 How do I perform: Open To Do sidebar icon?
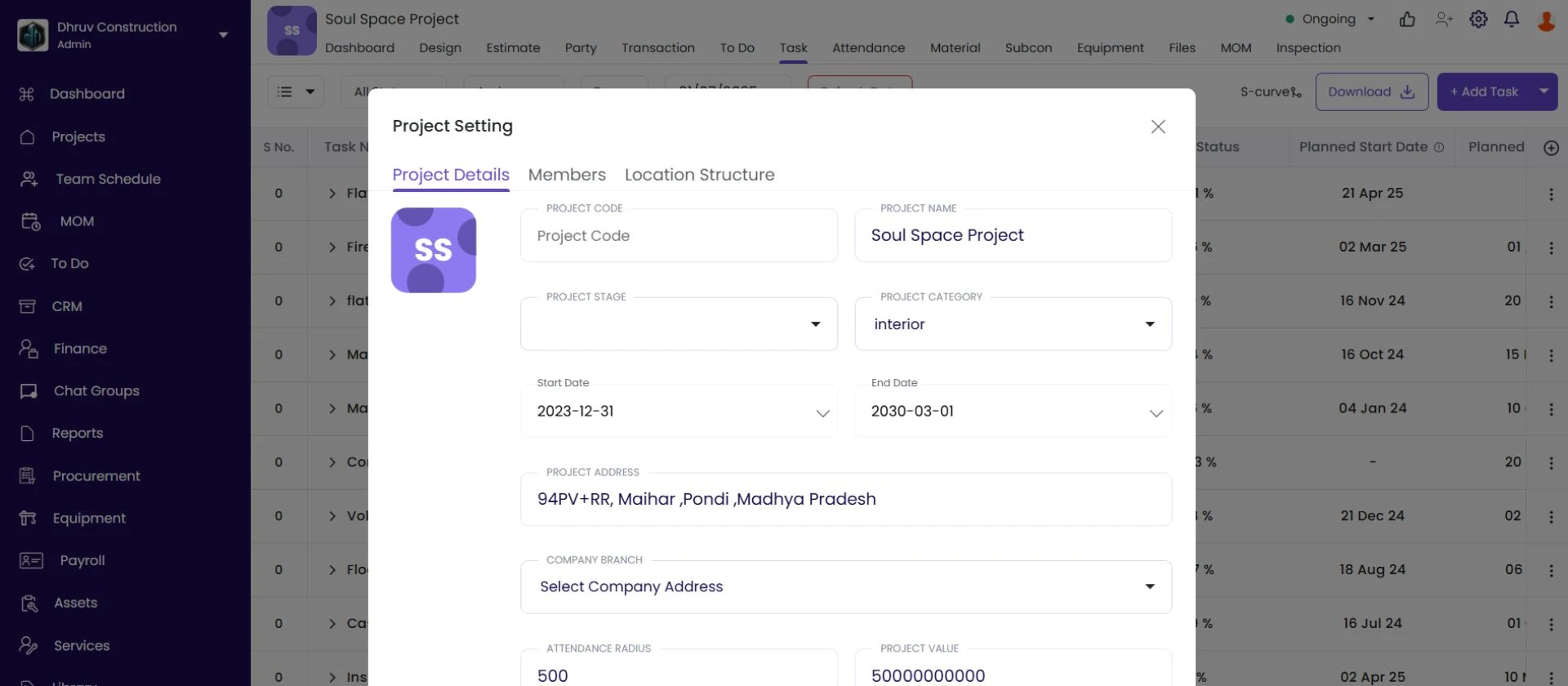[x=27, y=264]
